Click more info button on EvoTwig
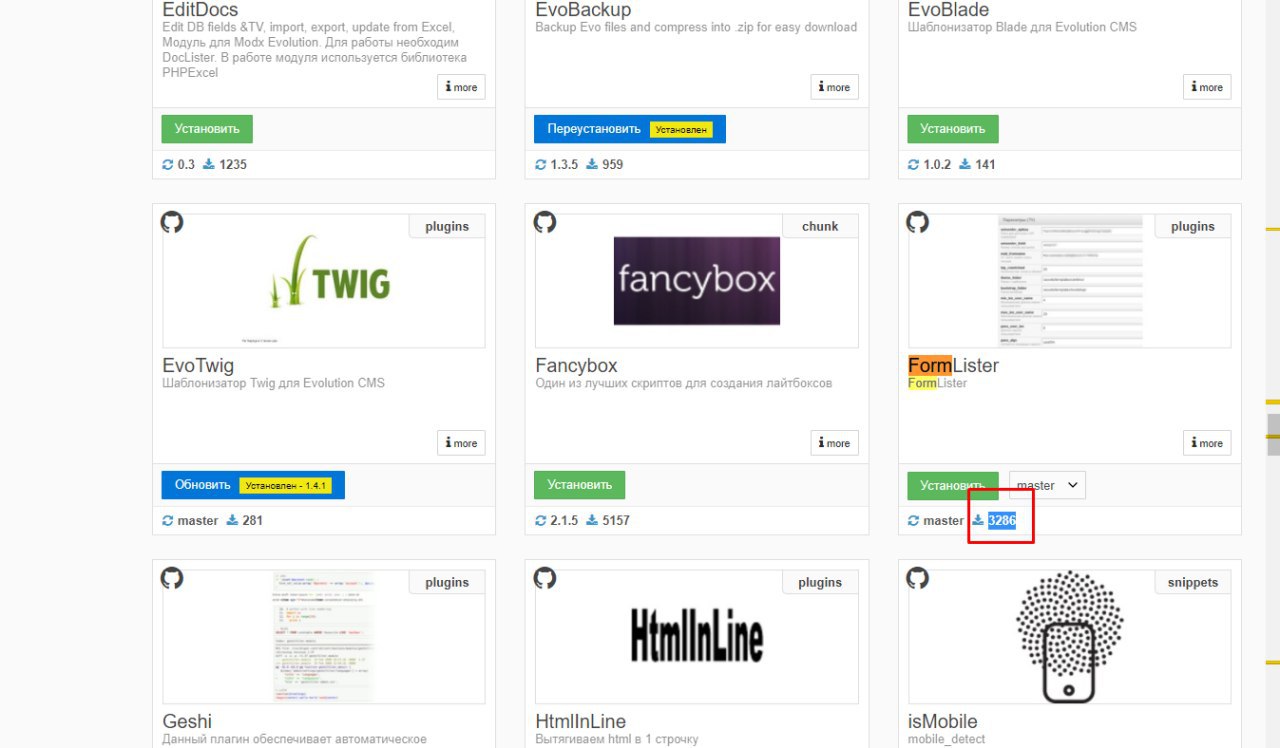 point(461,443)
